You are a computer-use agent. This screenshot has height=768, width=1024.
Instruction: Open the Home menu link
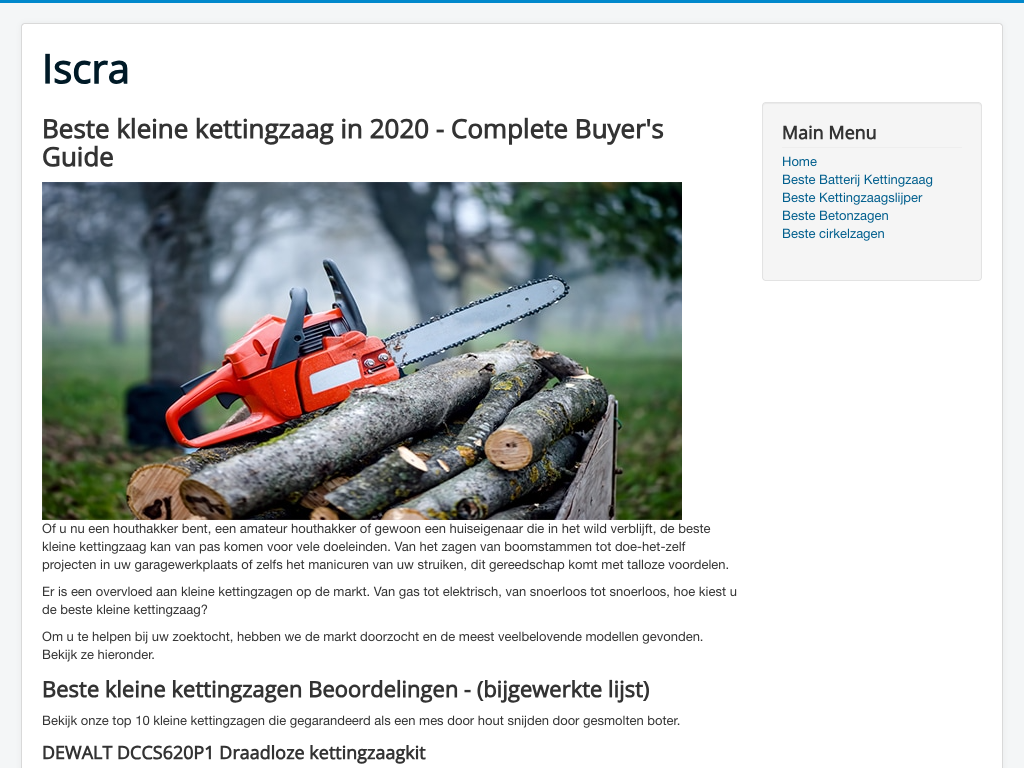tap(799, 162)
